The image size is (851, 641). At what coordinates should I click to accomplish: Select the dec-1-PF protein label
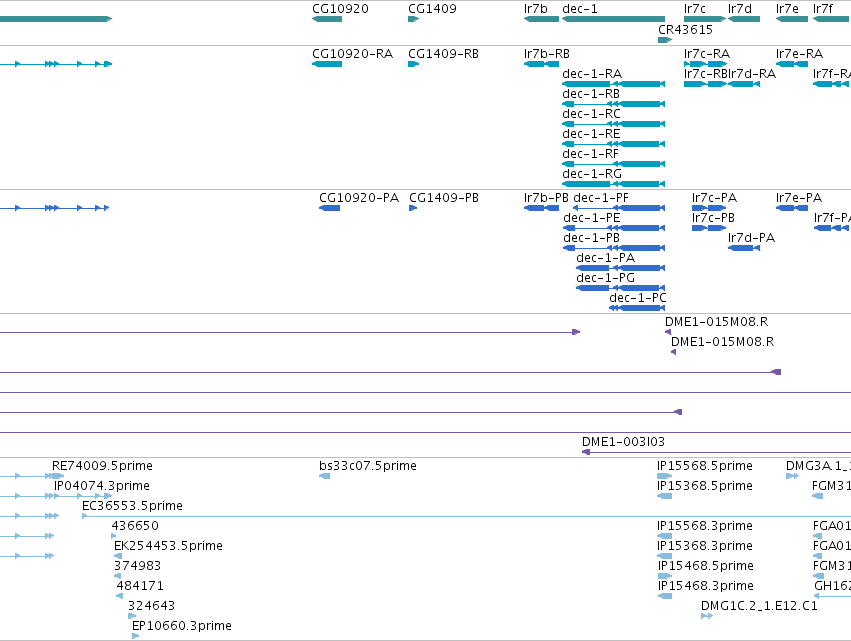tap(601, 198)
